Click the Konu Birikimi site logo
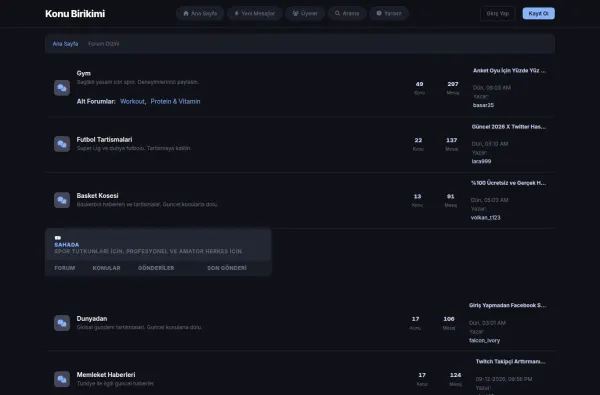 (75, 14)
